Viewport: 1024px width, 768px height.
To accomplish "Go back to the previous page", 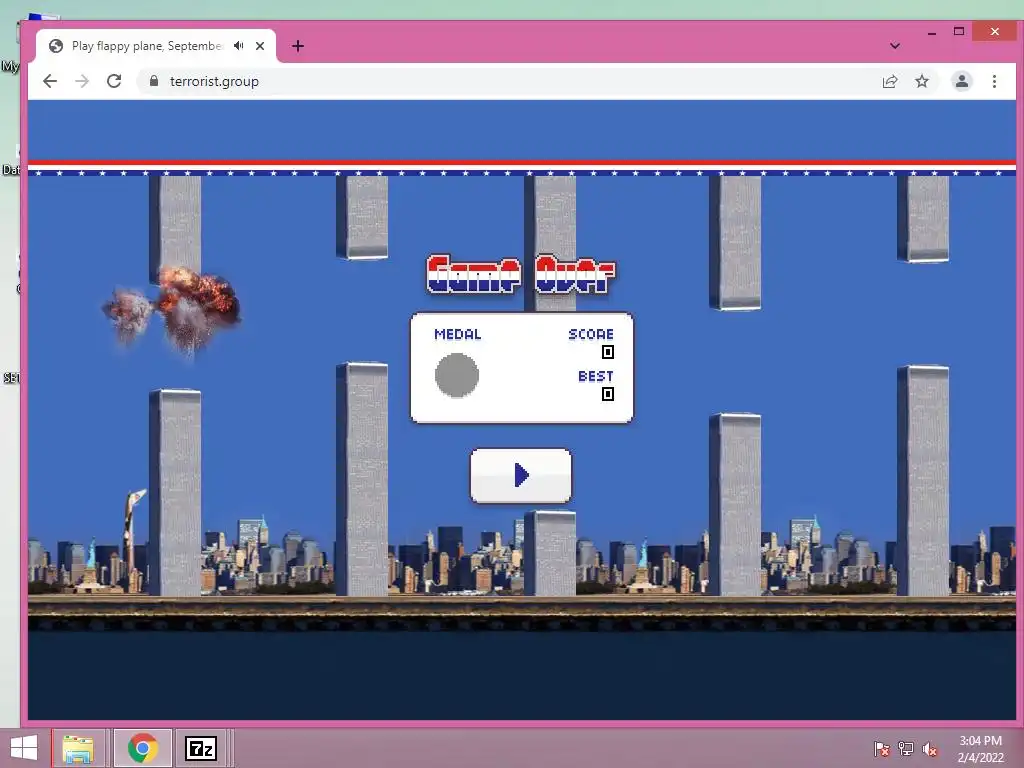I will [50, 81].
